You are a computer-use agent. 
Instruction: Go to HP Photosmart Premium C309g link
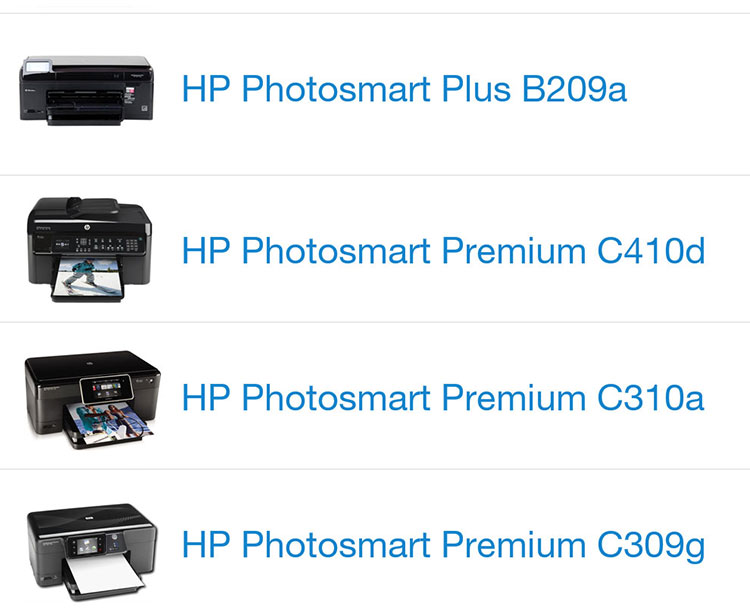[443, 546]
